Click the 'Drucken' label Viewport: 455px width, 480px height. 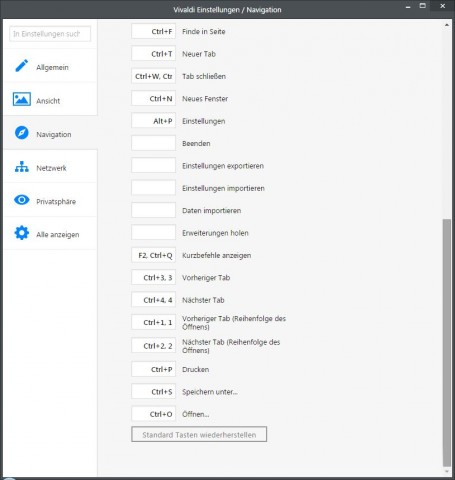196,369
